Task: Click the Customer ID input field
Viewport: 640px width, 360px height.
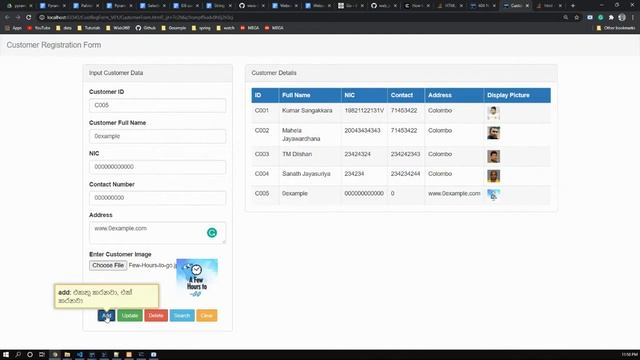Action: (x=158, y=105)
